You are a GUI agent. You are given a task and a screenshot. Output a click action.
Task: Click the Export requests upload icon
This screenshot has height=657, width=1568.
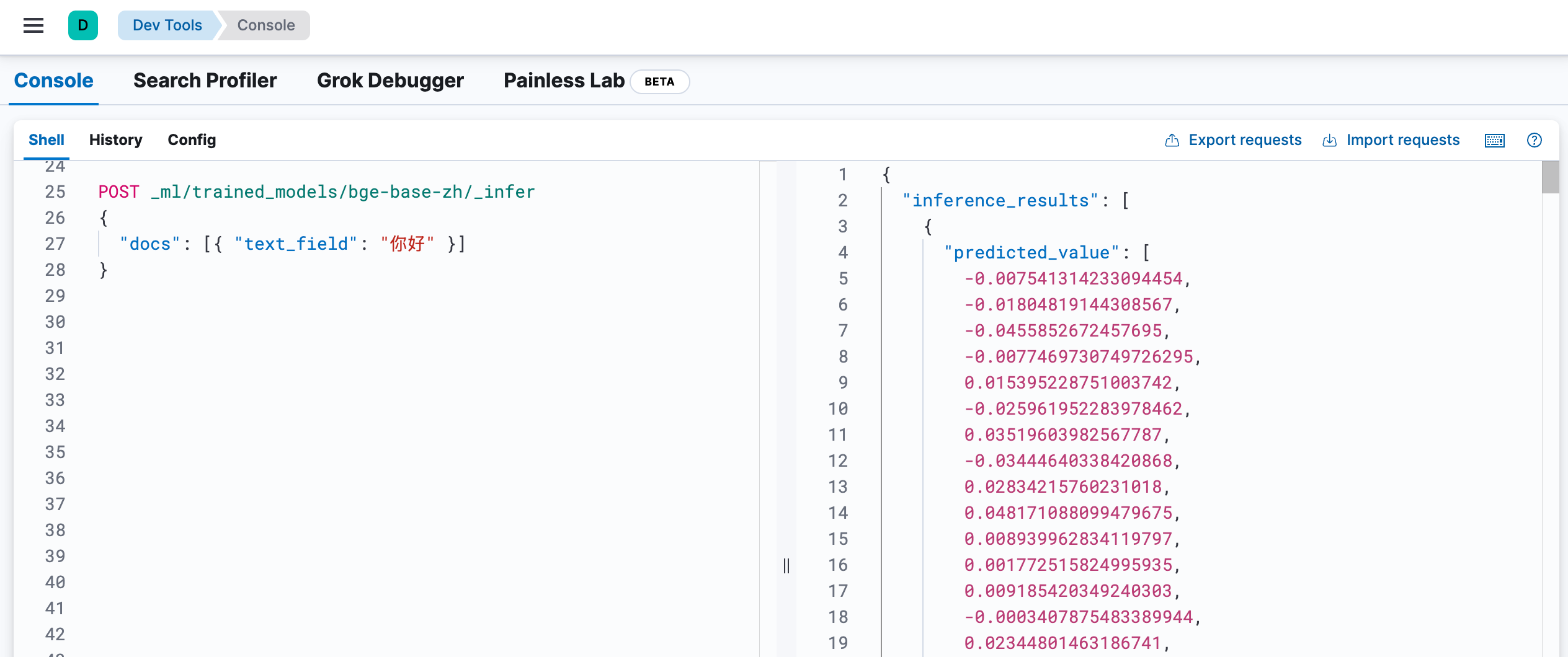[1172, 140]
